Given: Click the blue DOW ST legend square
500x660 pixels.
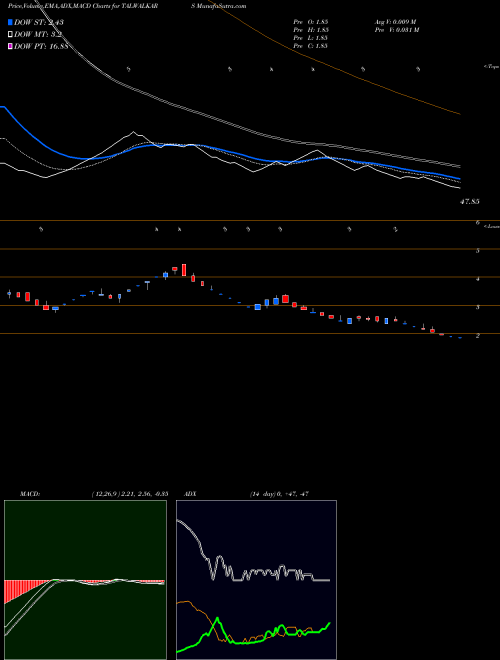Looking at the screenshot, I should coord(10,22).
